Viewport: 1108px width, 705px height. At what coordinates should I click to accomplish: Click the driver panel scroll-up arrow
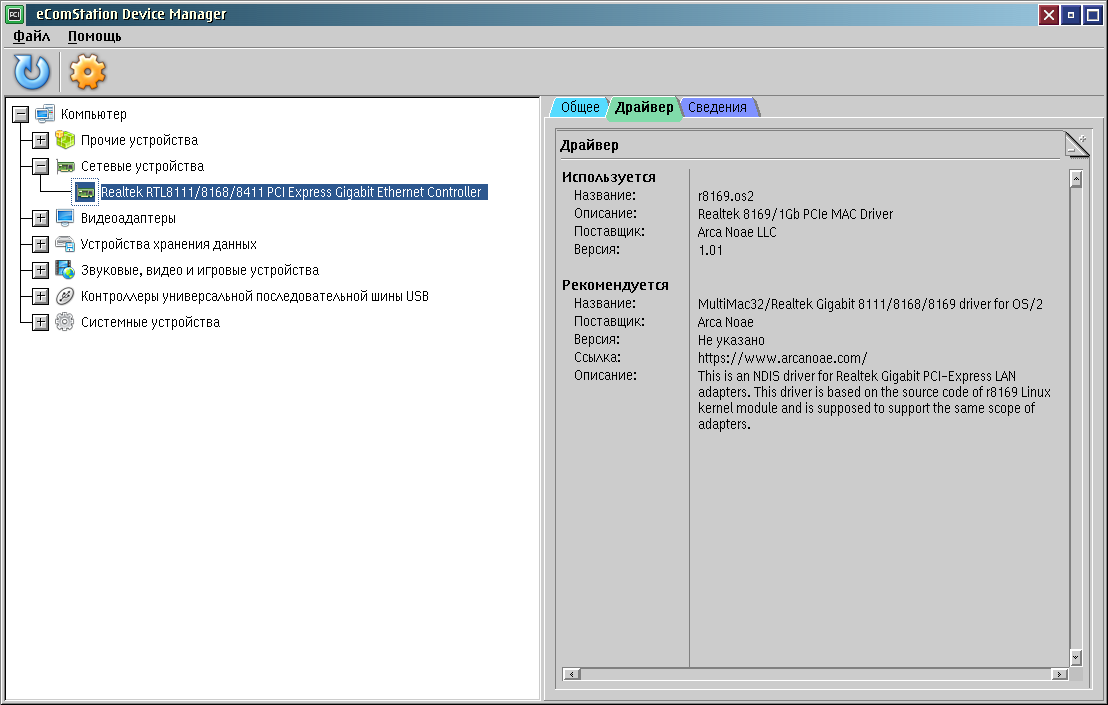point(1075,178)
